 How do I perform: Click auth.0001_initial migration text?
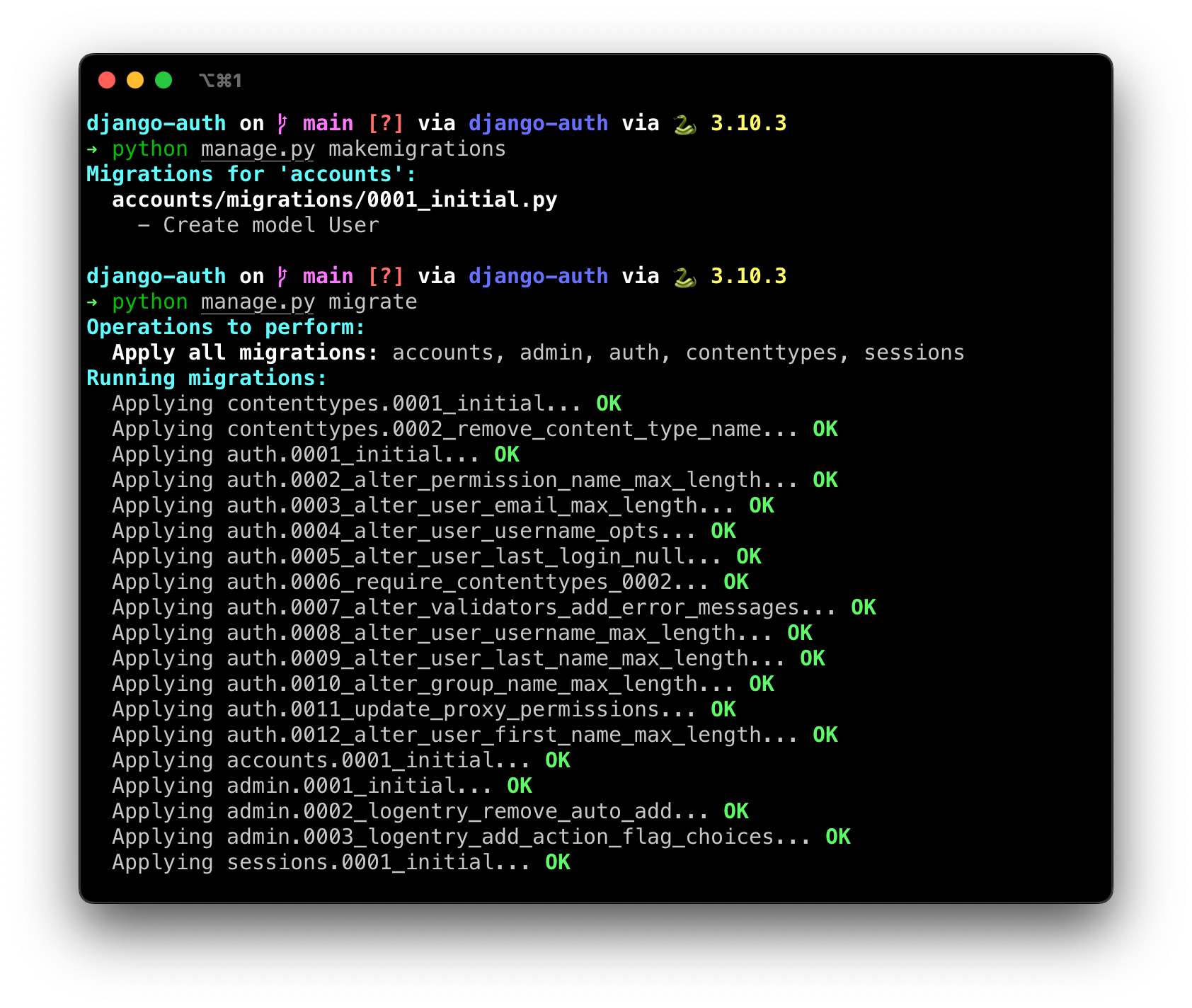pyautogui.click(x=353, y=454)
